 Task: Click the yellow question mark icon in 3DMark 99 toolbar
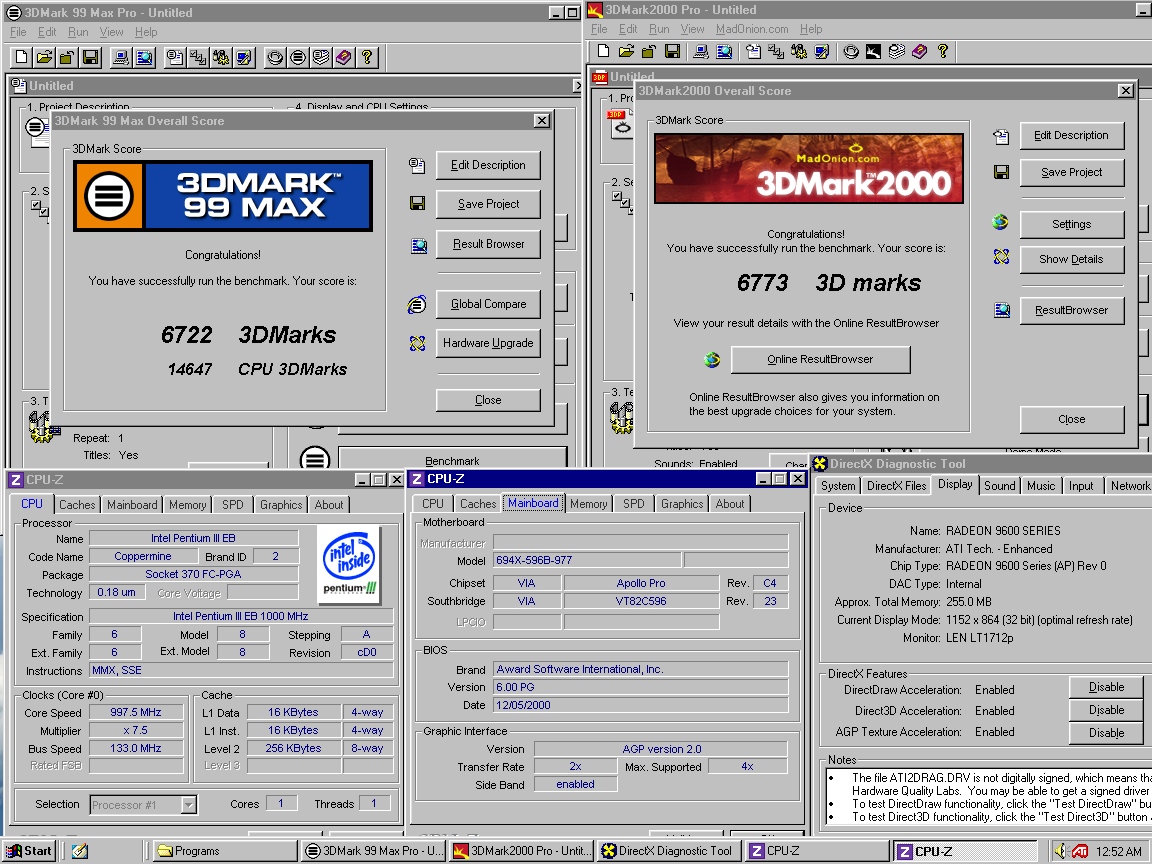(x=367, y=57)
